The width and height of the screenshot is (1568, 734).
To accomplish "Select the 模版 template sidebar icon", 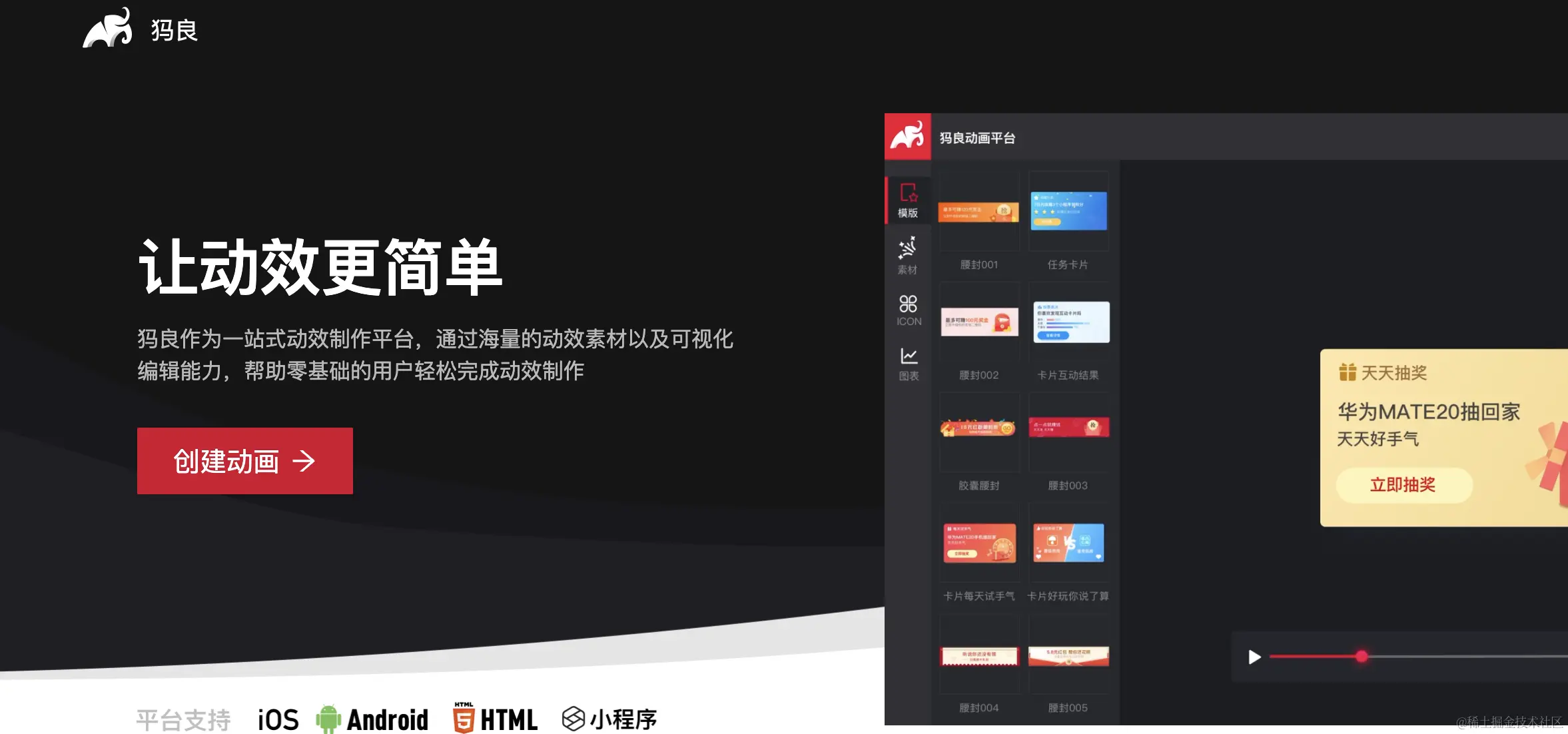I will pyautogui.click(x=908, y=200).
